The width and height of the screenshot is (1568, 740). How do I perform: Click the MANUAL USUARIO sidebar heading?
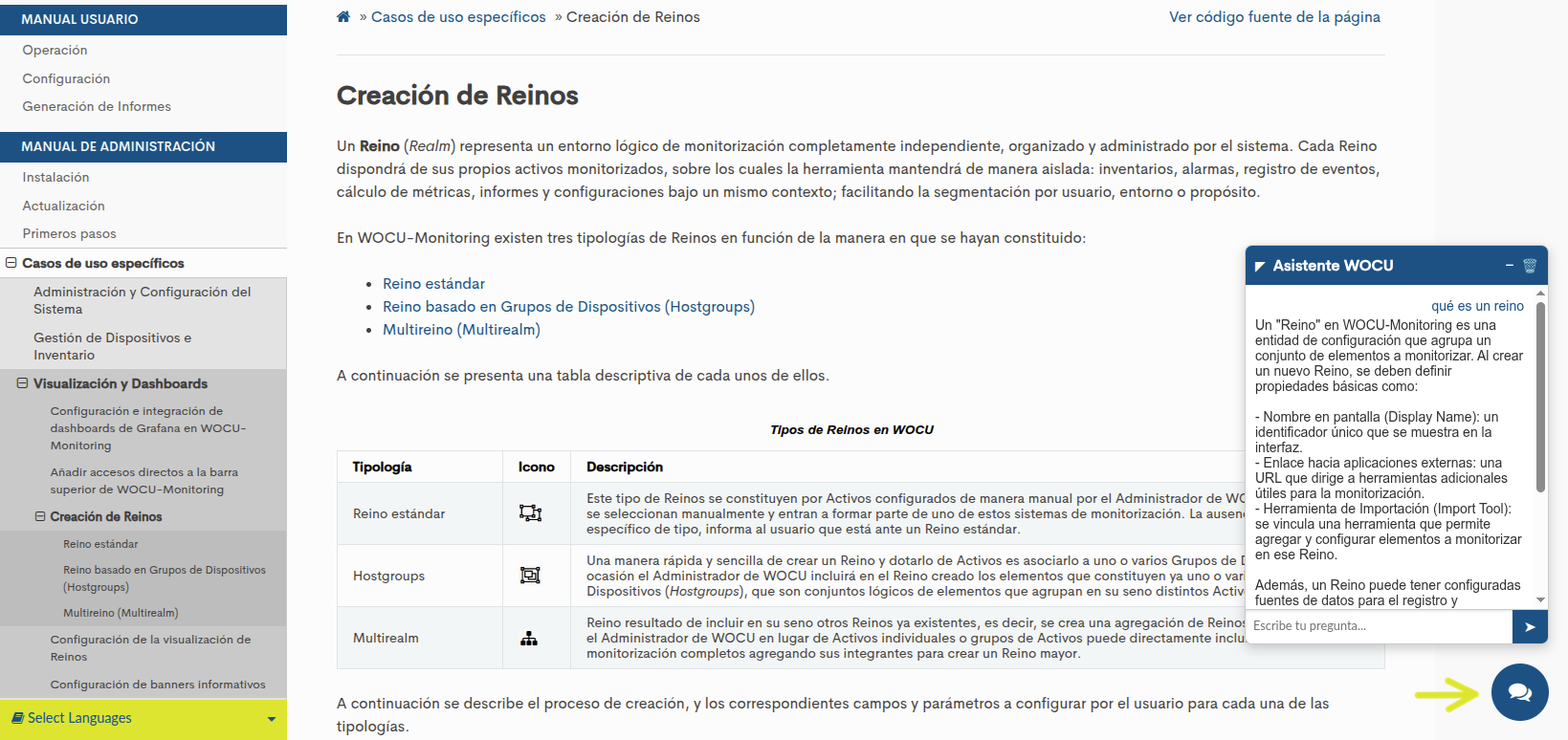click(144, 19)
